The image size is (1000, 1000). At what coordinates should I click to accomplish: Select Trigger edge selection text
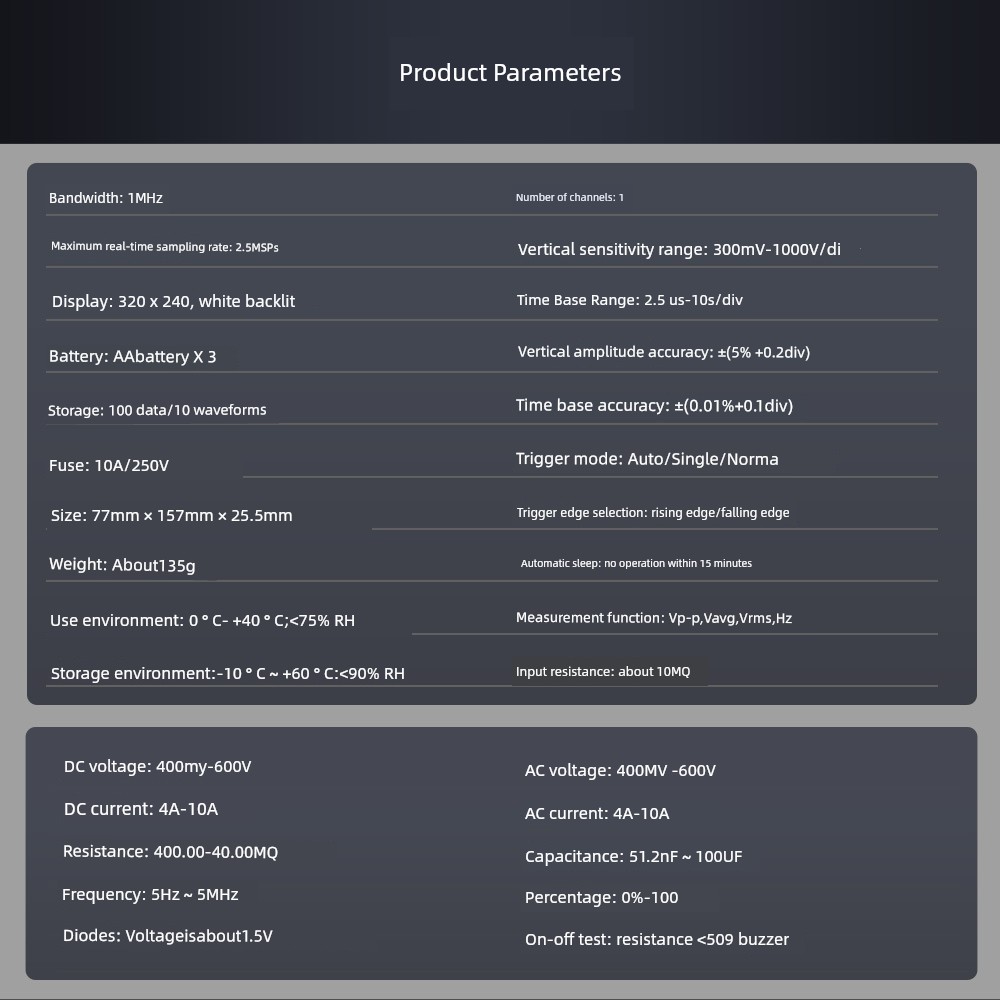(x=652, y=513)
